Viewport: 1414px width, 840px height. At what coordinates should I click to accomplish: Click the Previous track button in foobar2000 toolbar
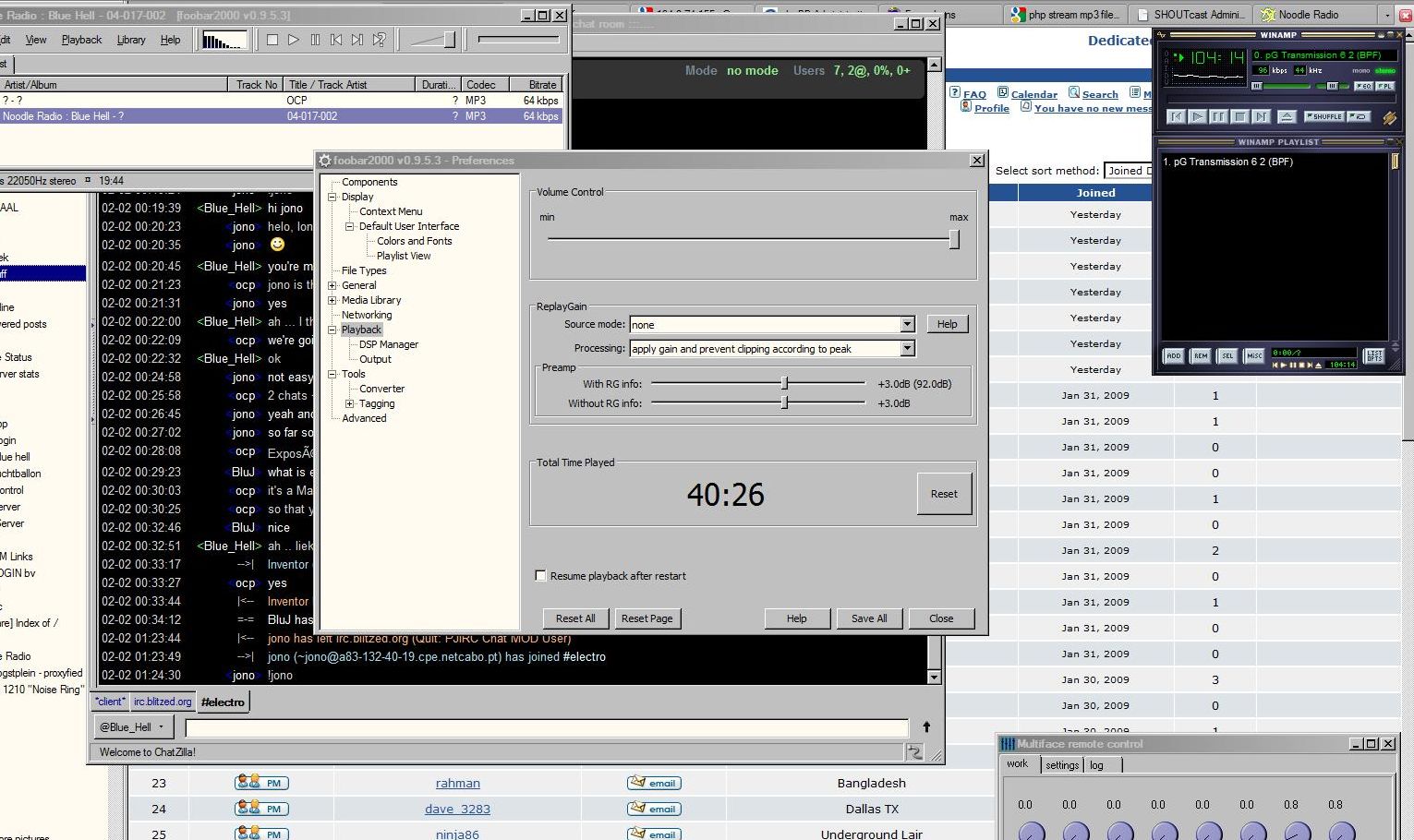(x=336, y=40)
